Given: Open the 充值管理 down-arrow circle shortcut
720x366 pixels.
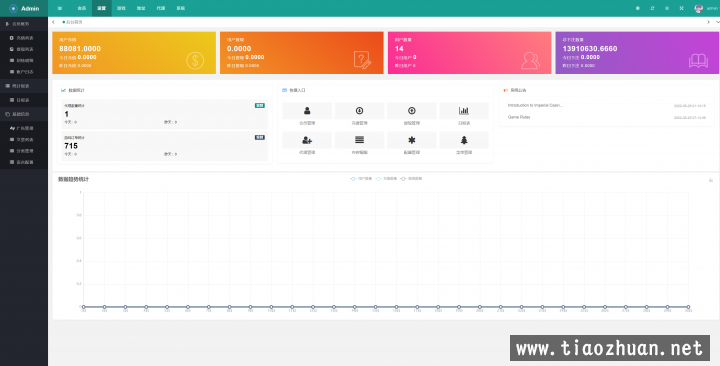Looking at the screenshot, I should [x=360, y=111].
